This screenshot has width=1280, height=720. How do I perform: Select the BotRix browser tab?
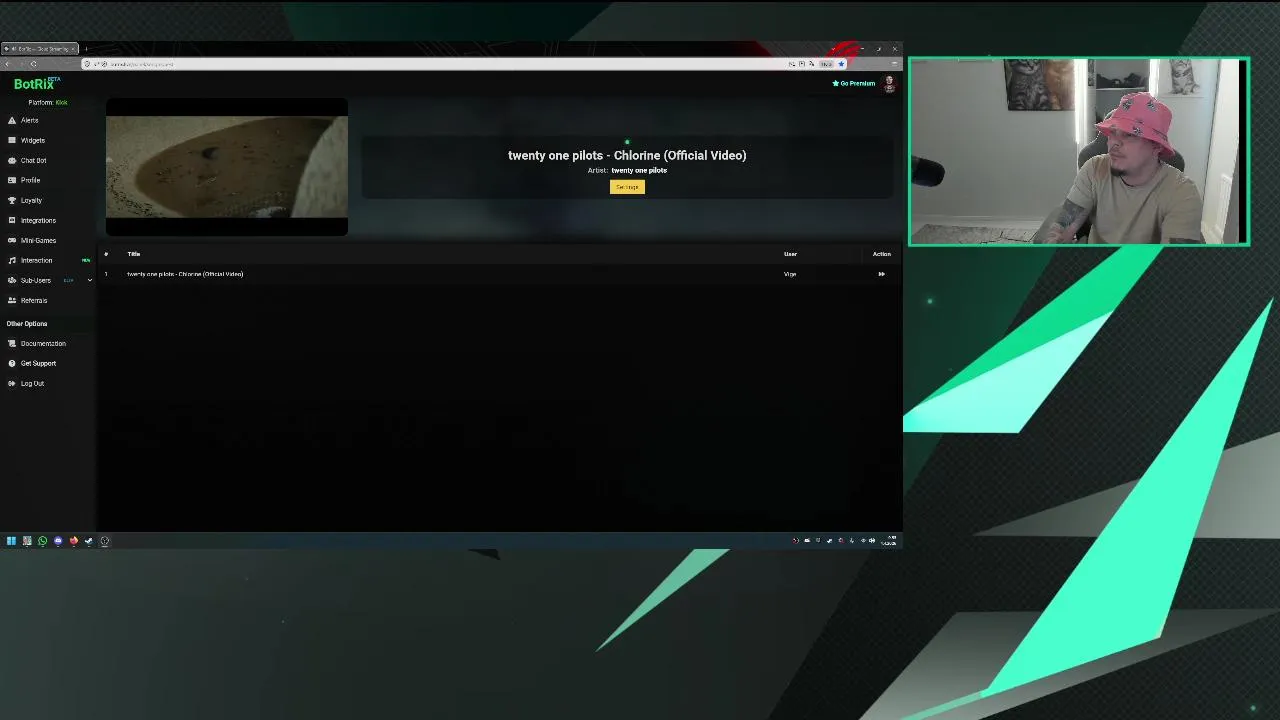click(x=40, y=49)
